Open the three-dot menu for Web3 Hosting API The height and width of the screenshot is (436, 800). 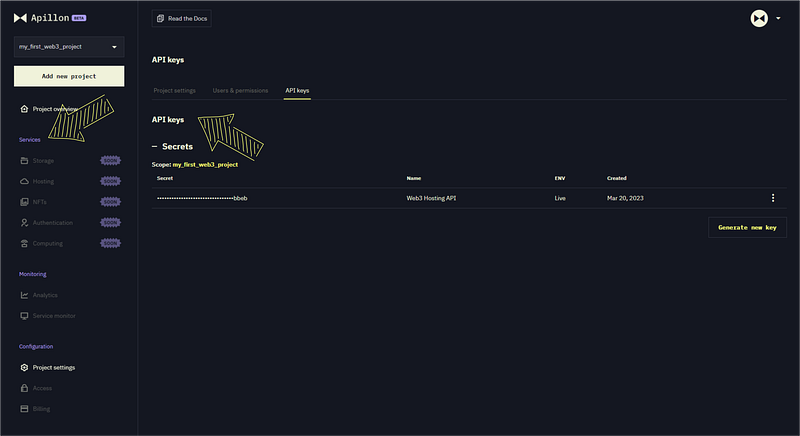tap(773, 198)
